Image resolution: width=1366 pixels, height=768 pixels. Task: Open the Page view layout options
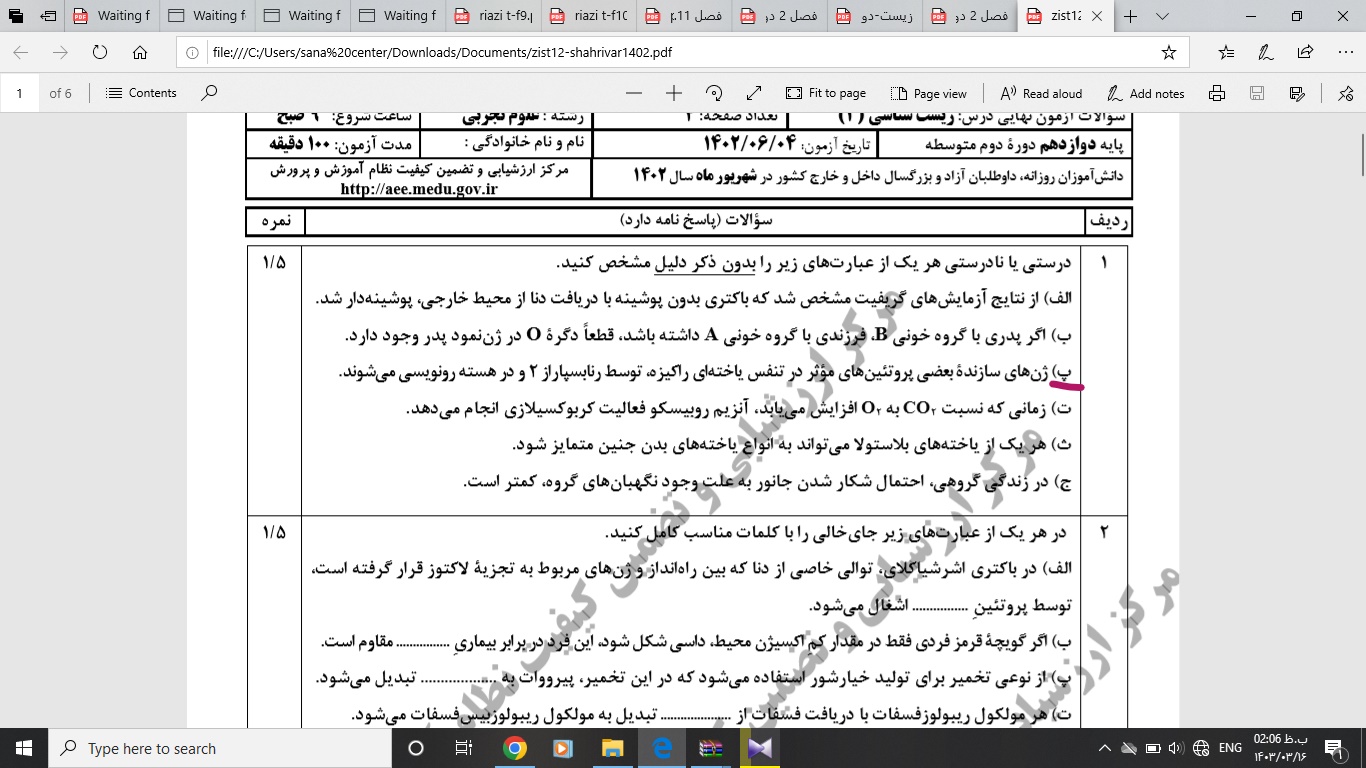[x=929, y=93]
